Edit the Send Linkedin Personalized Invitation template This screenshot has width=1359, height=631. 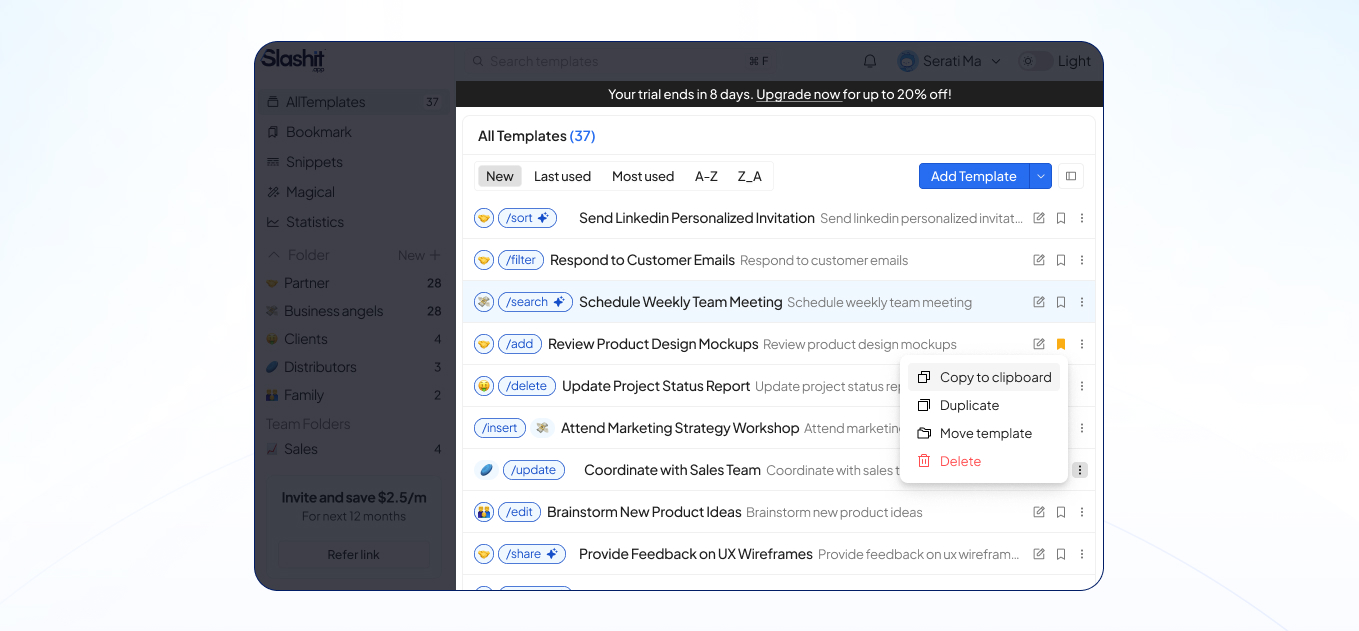(1039, 218)
